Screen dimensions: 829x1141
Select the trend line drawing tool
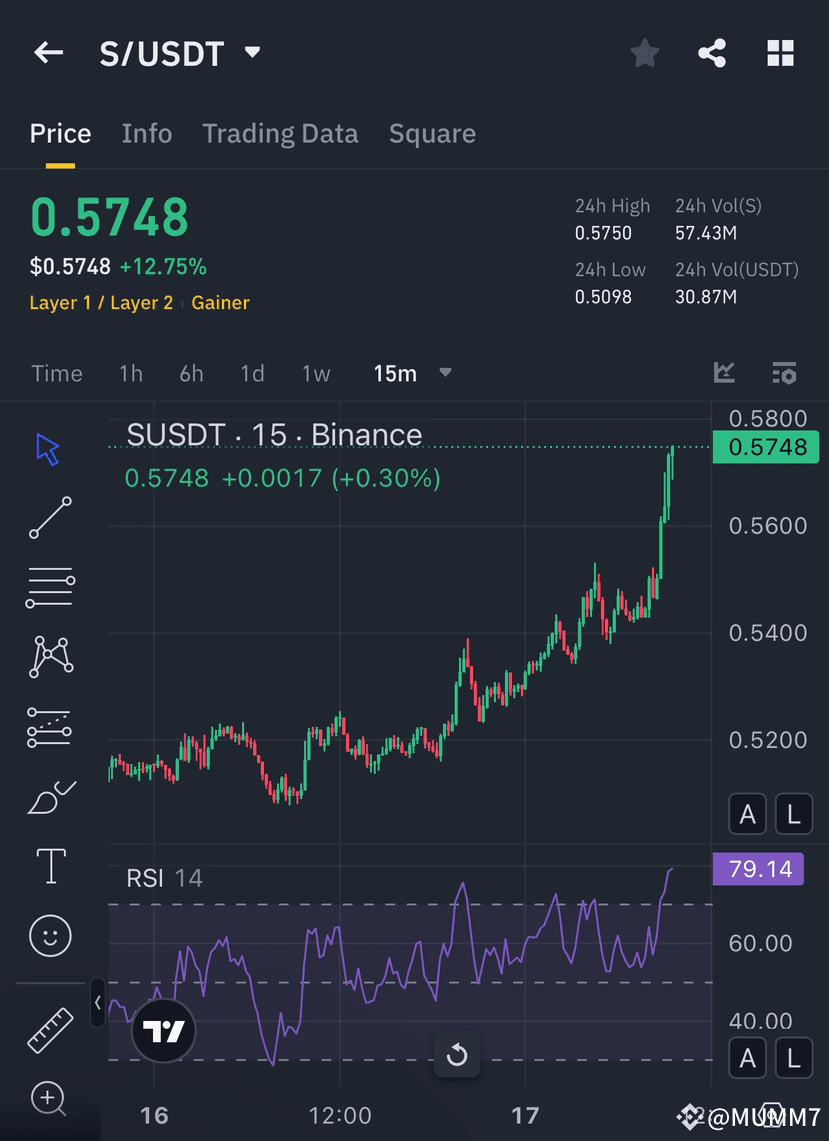coord(50,517)
